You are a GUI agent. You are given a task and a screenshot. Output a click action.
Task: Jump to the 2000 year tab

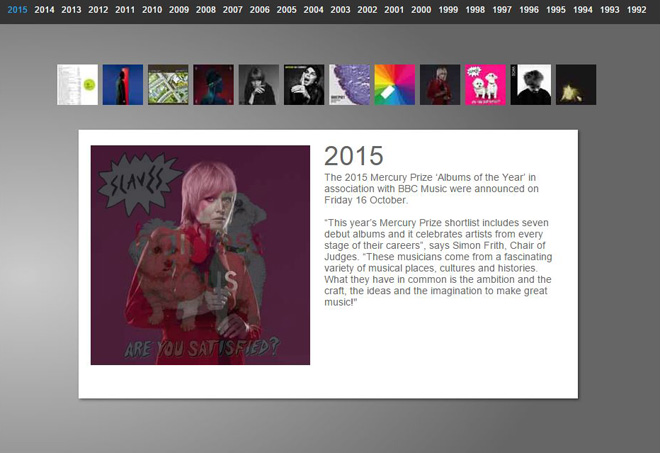(421, 9)
